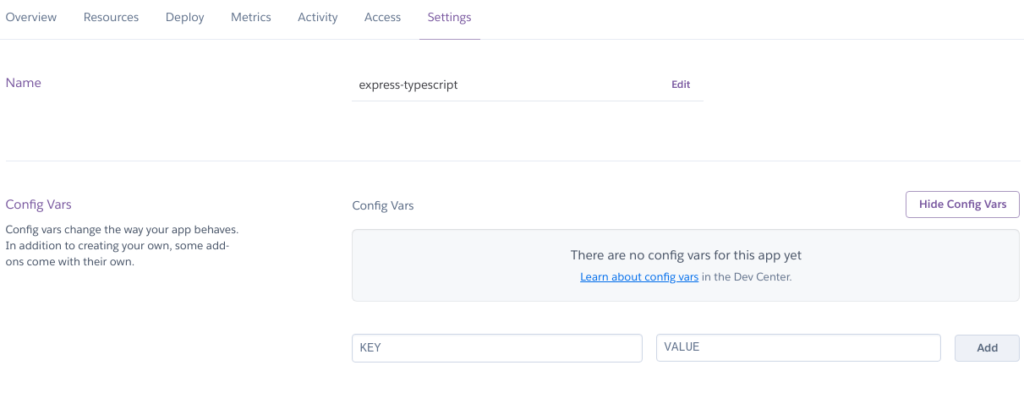View the Activity tab
The height and width of the screenshot is (409, 1024).
[317, 18]
